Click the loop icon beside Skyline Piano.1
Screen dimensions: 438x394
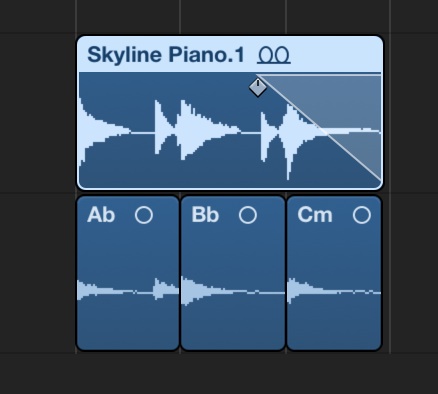pyautogui.click(x=274, y=55)
